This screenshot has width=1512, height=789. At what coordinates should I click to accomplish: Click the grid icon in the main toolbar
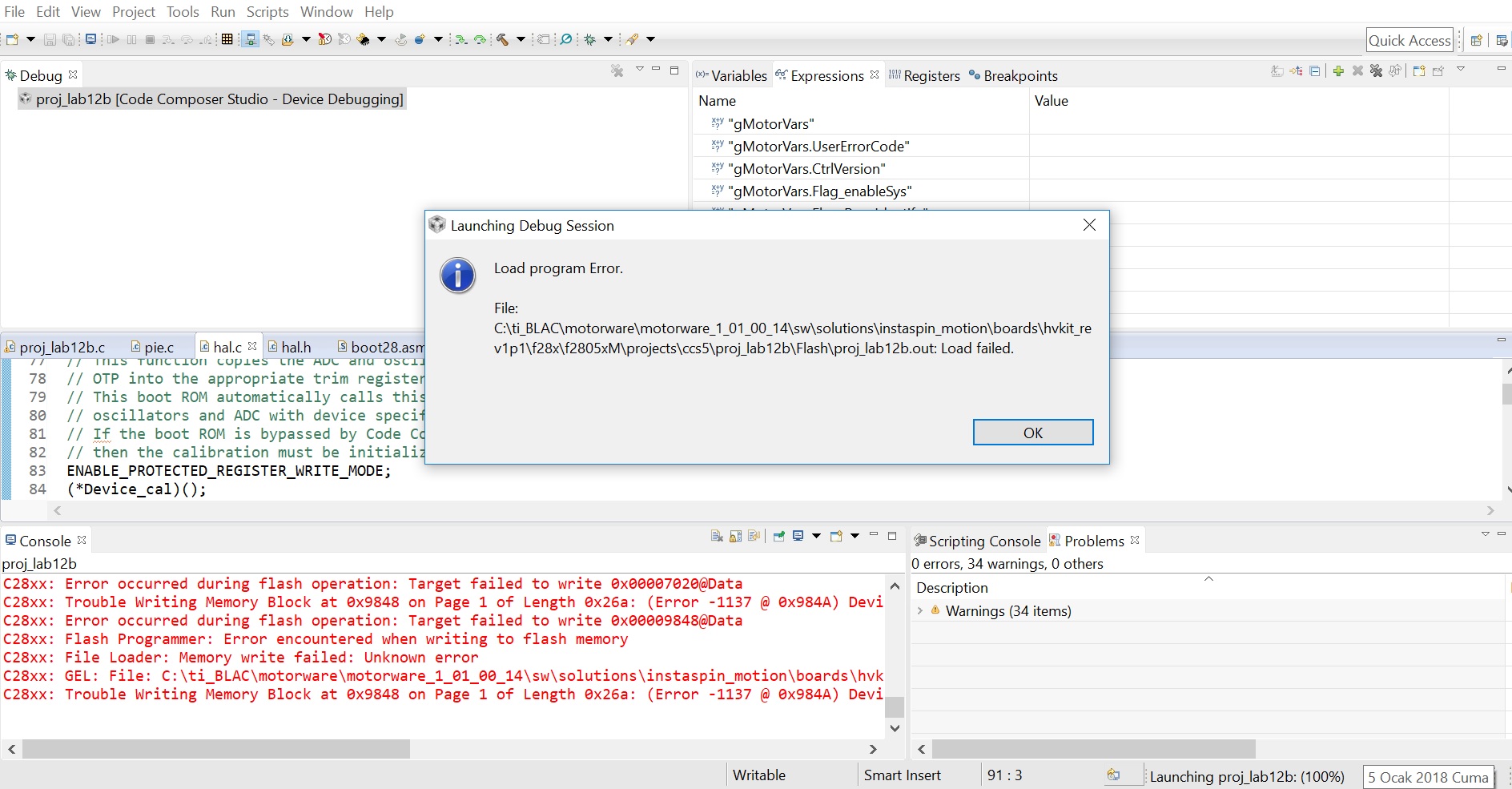(x=227, y=39)
